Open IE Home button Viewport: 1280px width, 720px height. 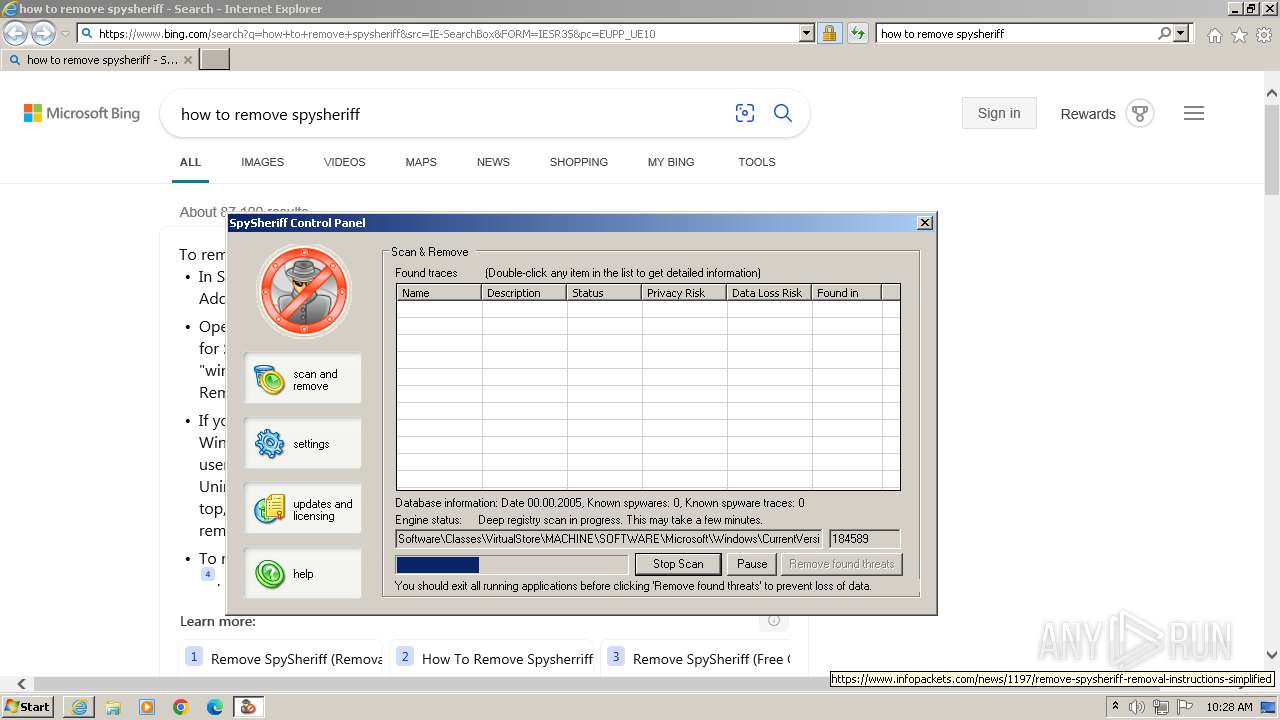(x=1214, y=35)
